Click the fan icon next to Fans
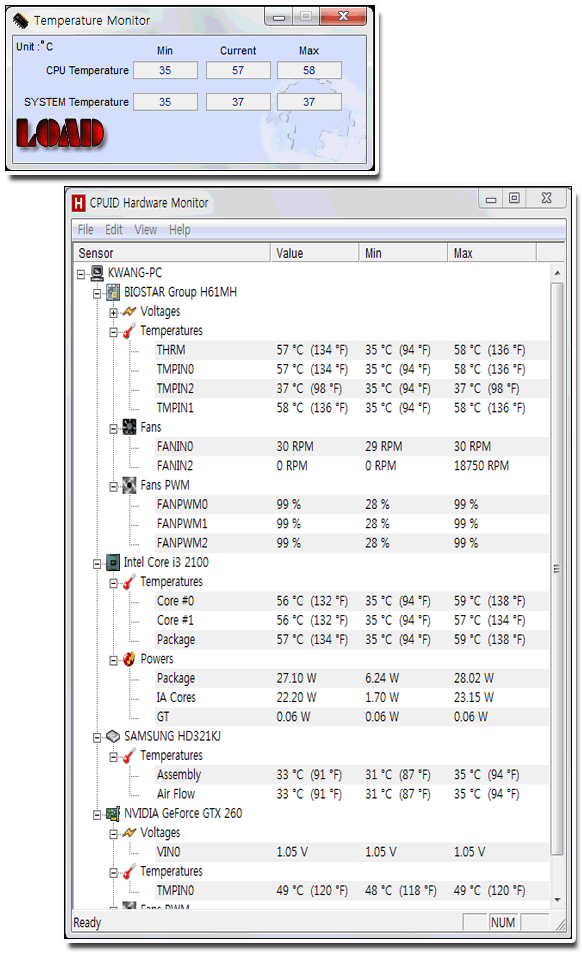Image resolution: width=582 pixels, height=964 pixels. click(129, 427)
